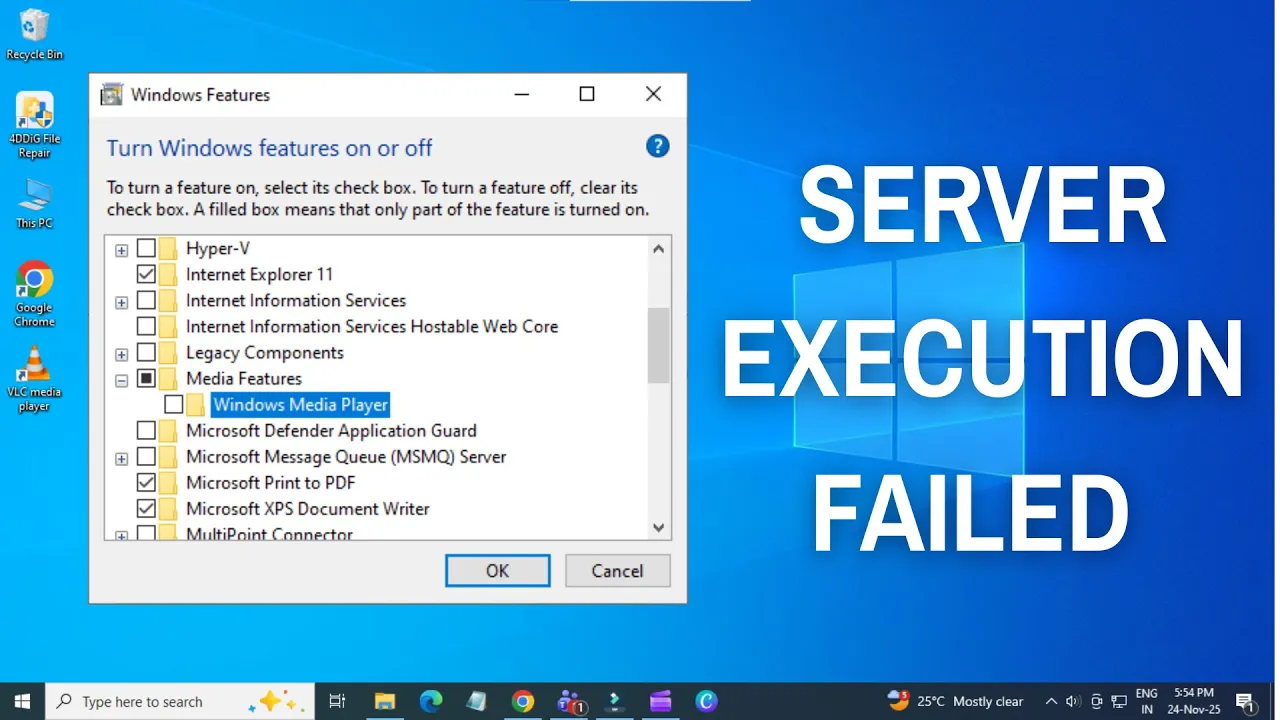Collapse the Media Features node

click(x=121, y=379)
